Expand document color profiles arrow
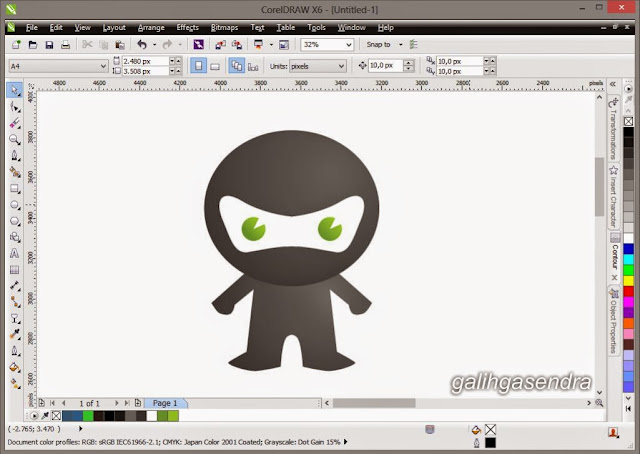640x454 pixels. coord(346,442)
